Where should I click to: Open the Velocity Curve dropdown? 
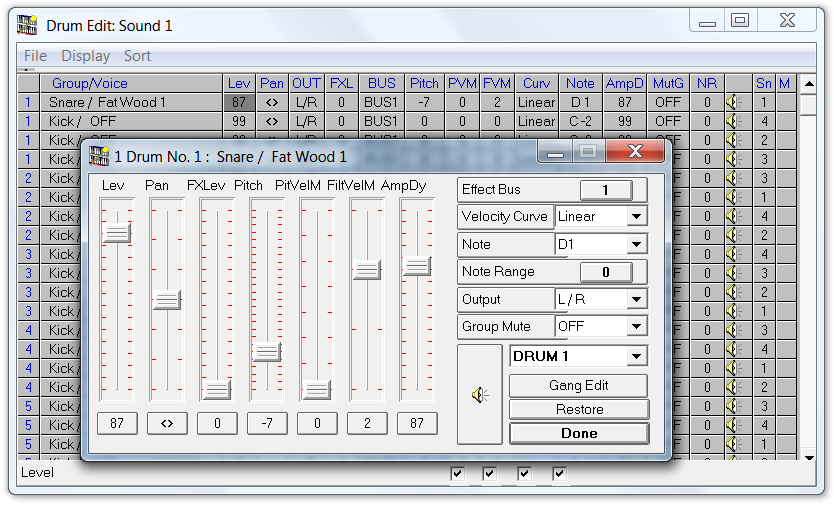coord(636,217)
